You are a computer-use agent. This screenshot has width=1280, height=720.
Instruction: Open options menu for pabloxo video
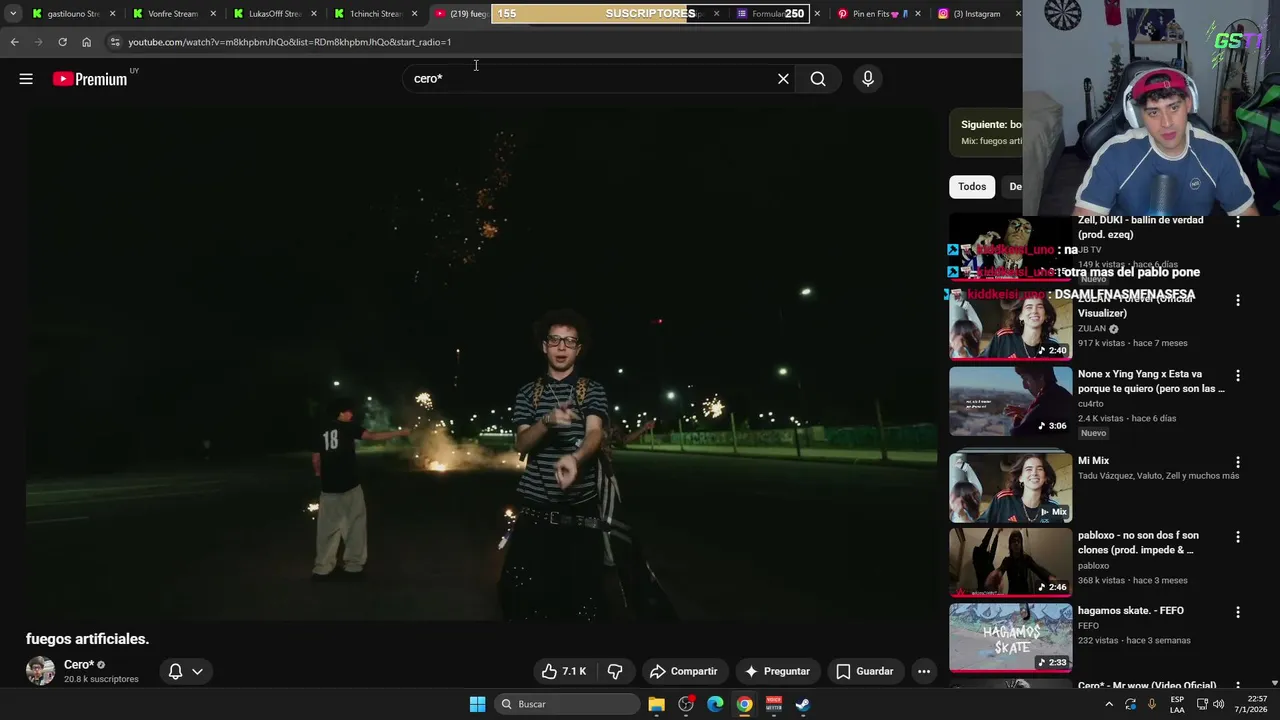tap(1238, 537)
